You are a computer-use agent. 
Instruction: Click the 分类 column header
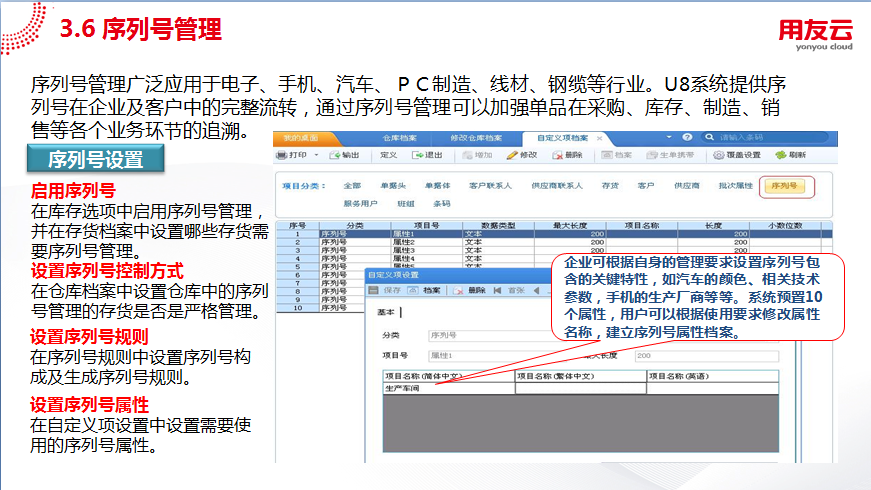(x=355, y=226)
